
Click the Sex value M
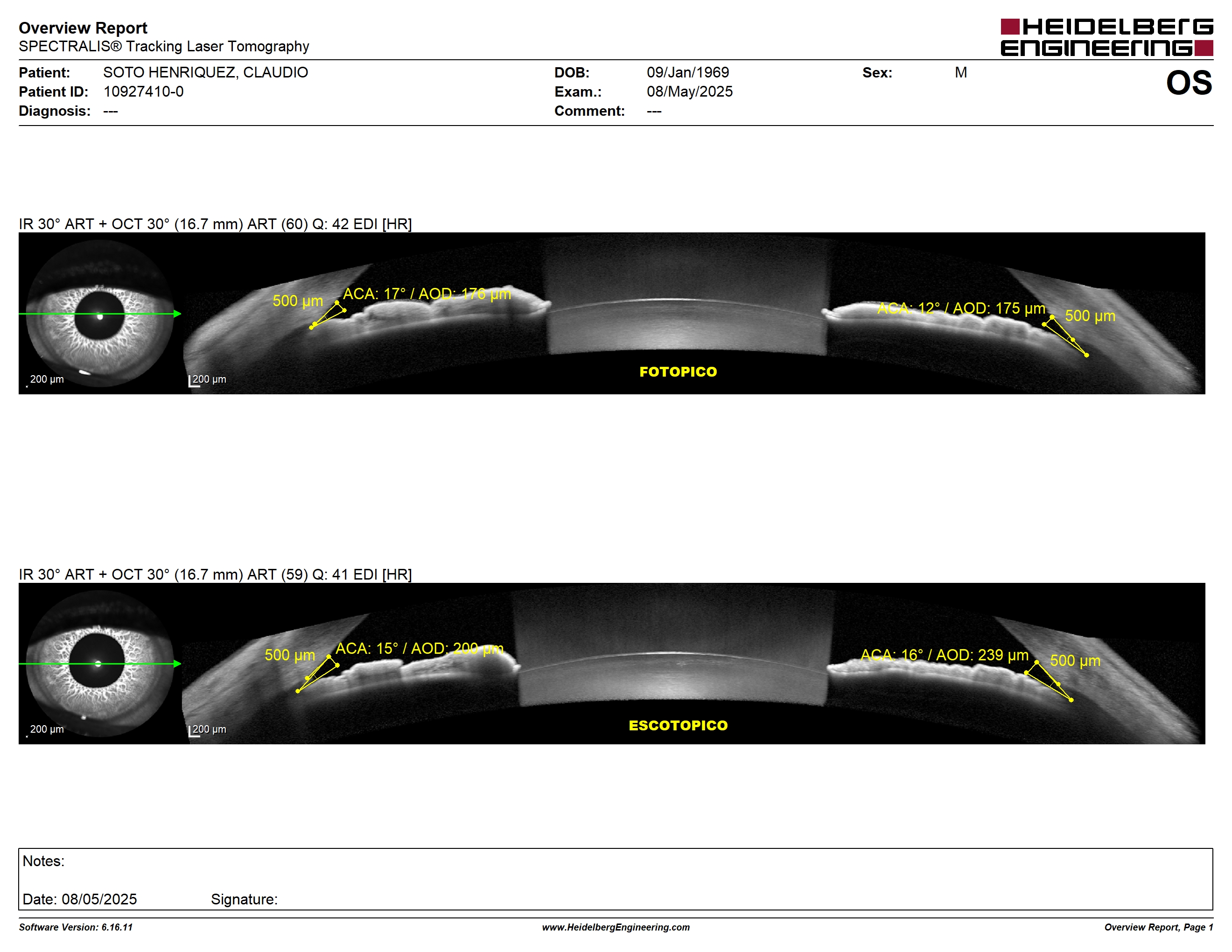coord(961,72)
